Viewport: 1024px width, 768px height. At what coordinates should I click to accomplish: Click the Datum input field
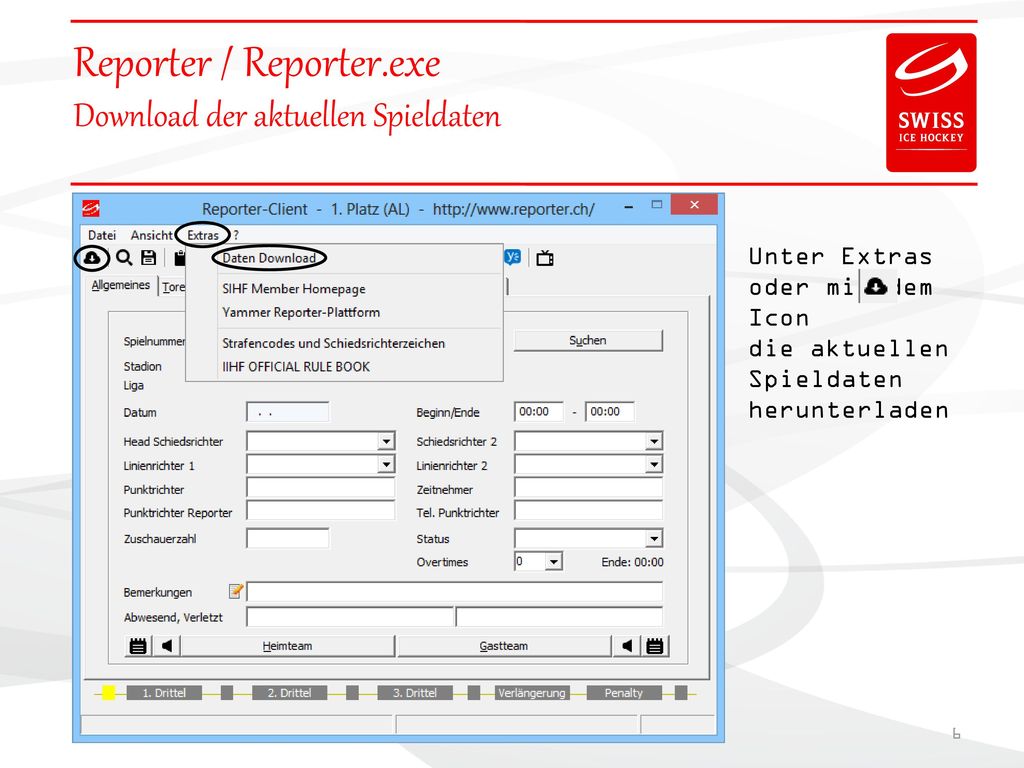pyautogui.click(x=288, y=412)
